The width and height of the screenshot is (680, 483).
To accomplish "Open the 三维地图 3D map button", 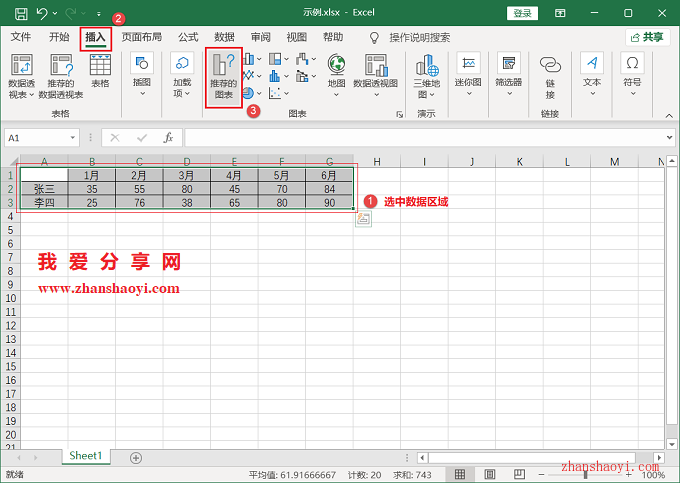I will tap(426, 76).
